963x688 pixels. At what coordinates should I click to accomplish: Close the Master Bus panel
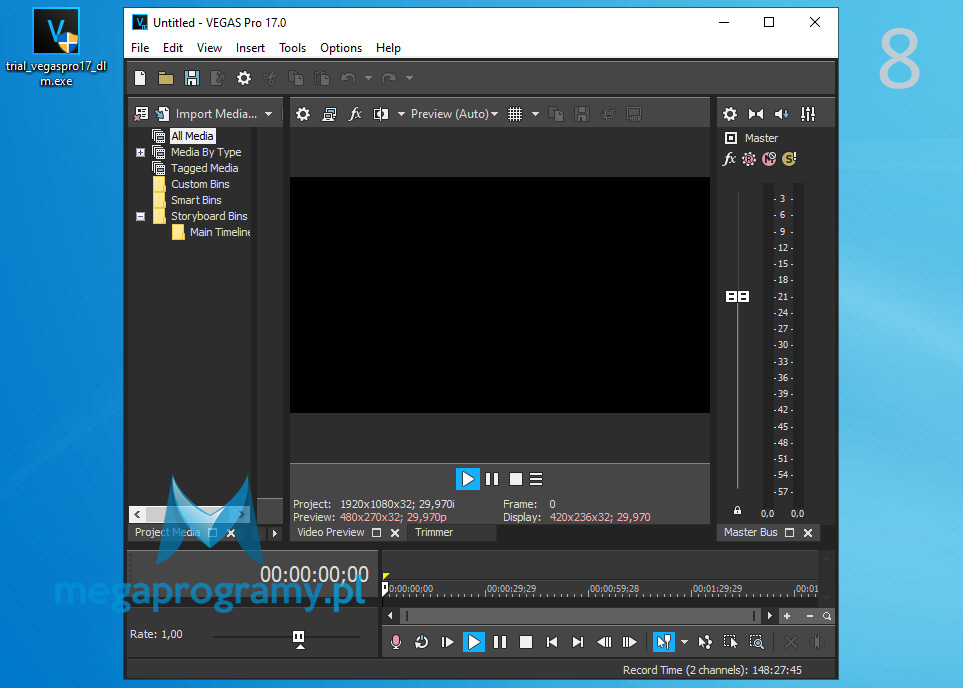(808, 533)
